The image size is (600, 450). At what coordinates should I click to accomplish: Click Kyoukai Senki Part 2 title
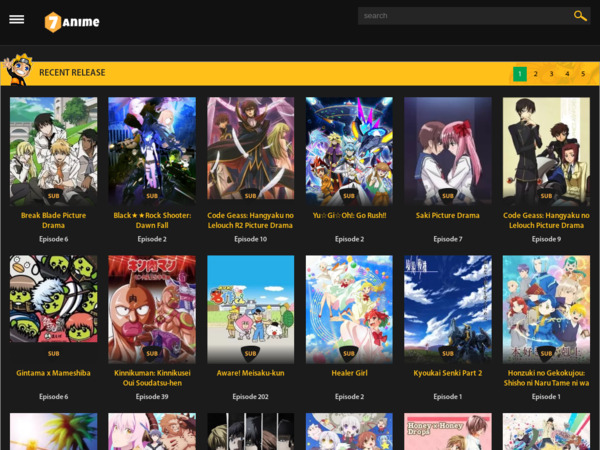pos(448,373)
